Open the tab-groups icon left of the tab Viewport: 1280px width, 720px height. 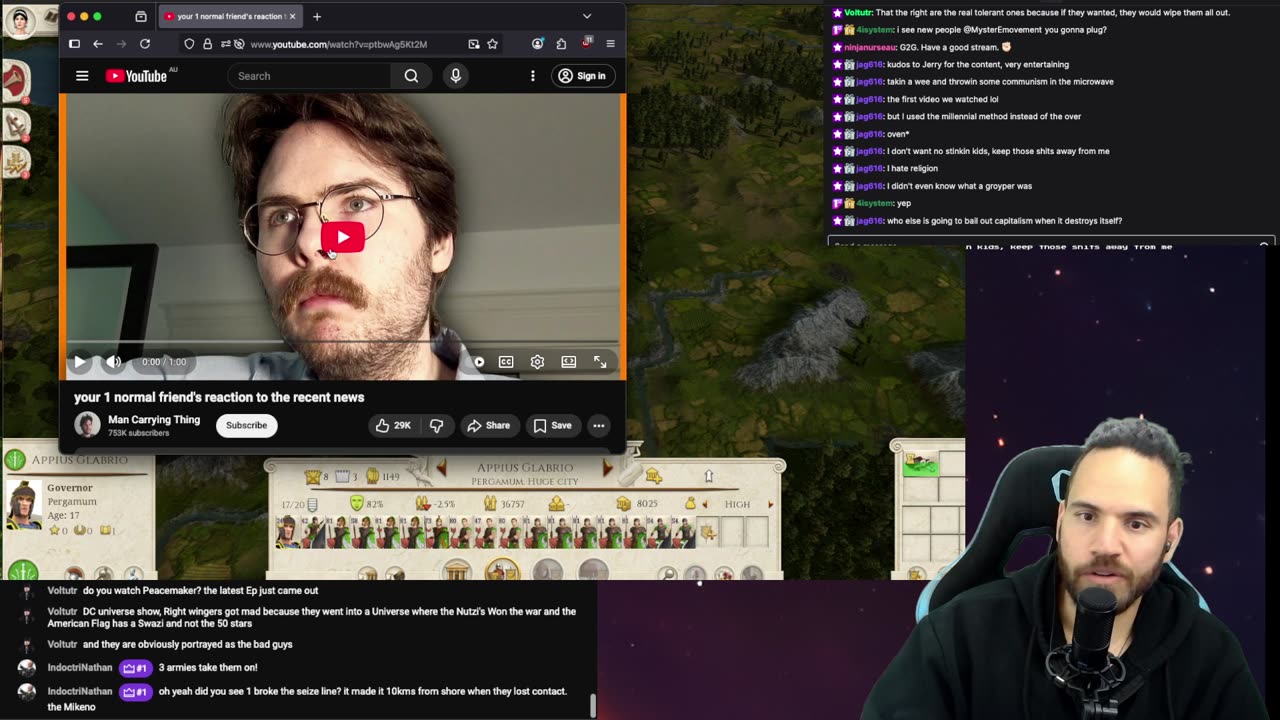(x=141, y=16)
